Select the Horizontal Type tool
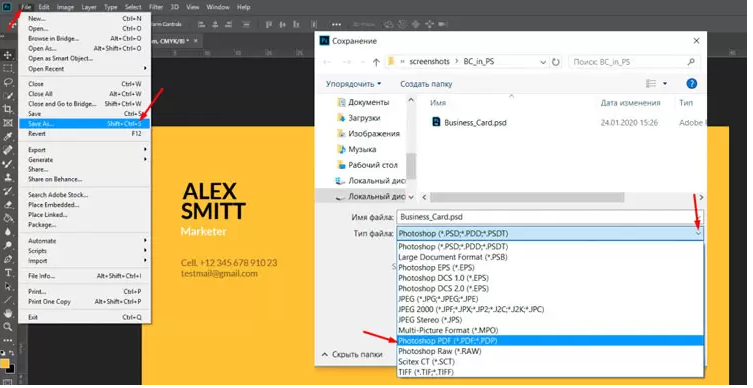The image size is (753, 388). point(8,272)
